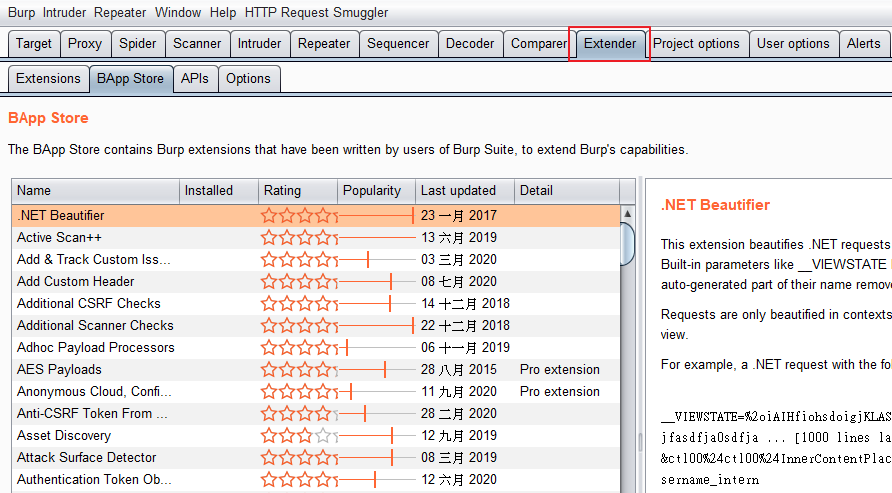892x493 pixels.
Task: Sort the table by Popularity column
Action: click(377, 190)
